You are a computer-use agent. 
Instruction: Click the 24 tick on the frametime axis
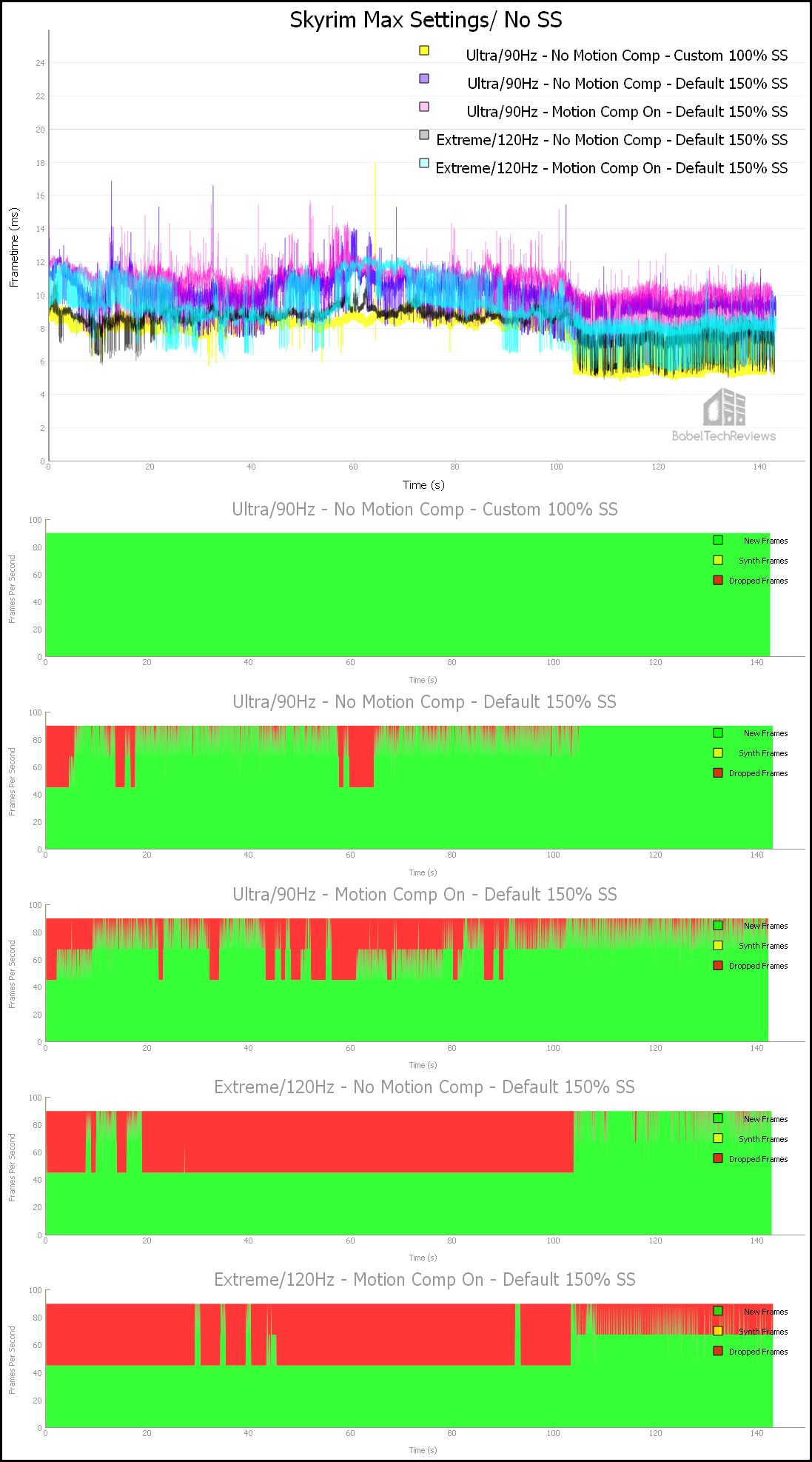coord(40,63)
